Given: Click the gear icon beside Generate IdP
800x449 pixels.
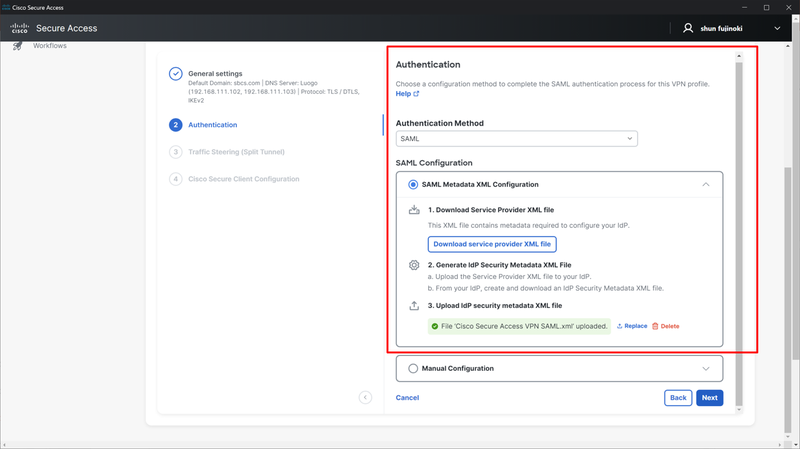Looking at the screenshot, I should [414, 265].
